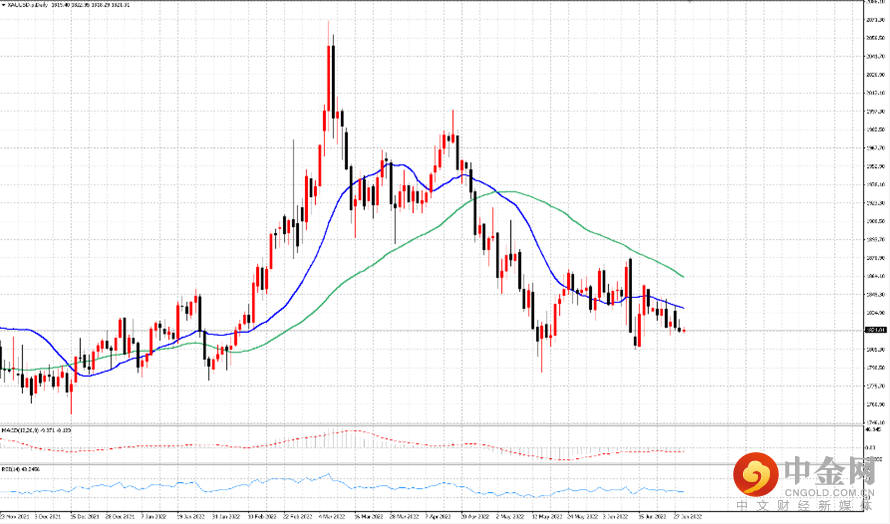890x524 pixels.
Task: Click the '7 Jan 2022' date label
Action: pos(153,517)
